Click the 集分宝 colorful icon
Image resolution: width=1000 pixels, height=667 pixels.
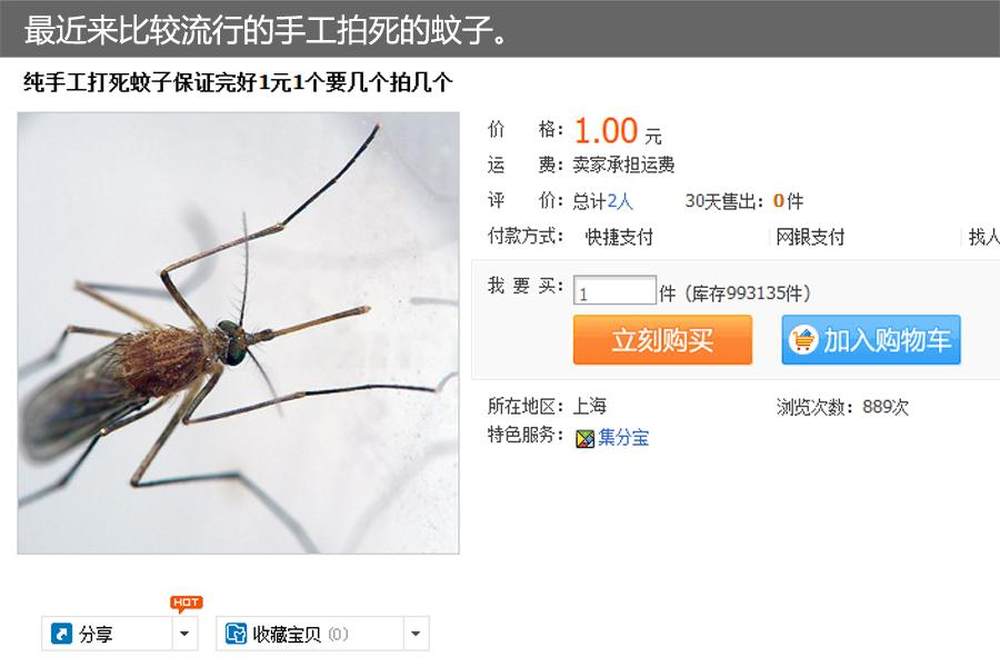click(x=585, y=439)
